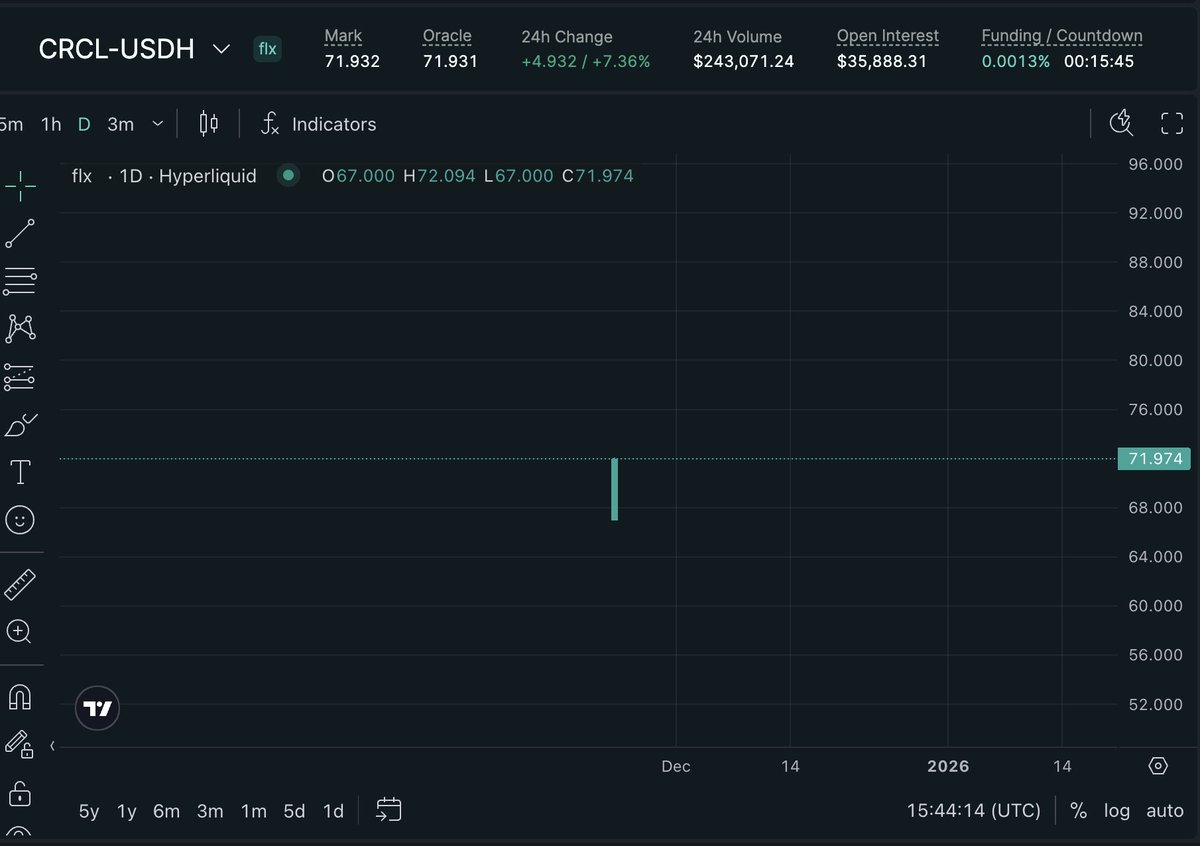Toggle log scale mode

[1117, 811]
